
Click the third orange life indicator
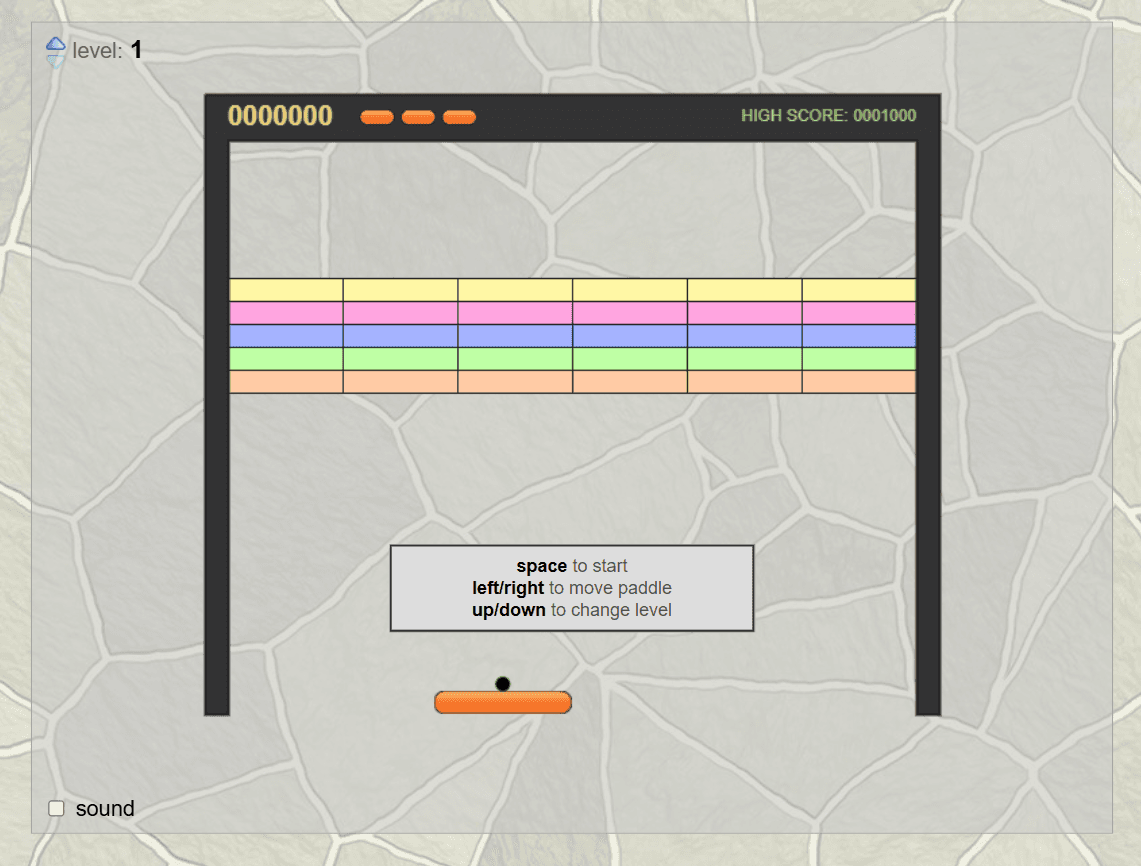pos(459,117)
